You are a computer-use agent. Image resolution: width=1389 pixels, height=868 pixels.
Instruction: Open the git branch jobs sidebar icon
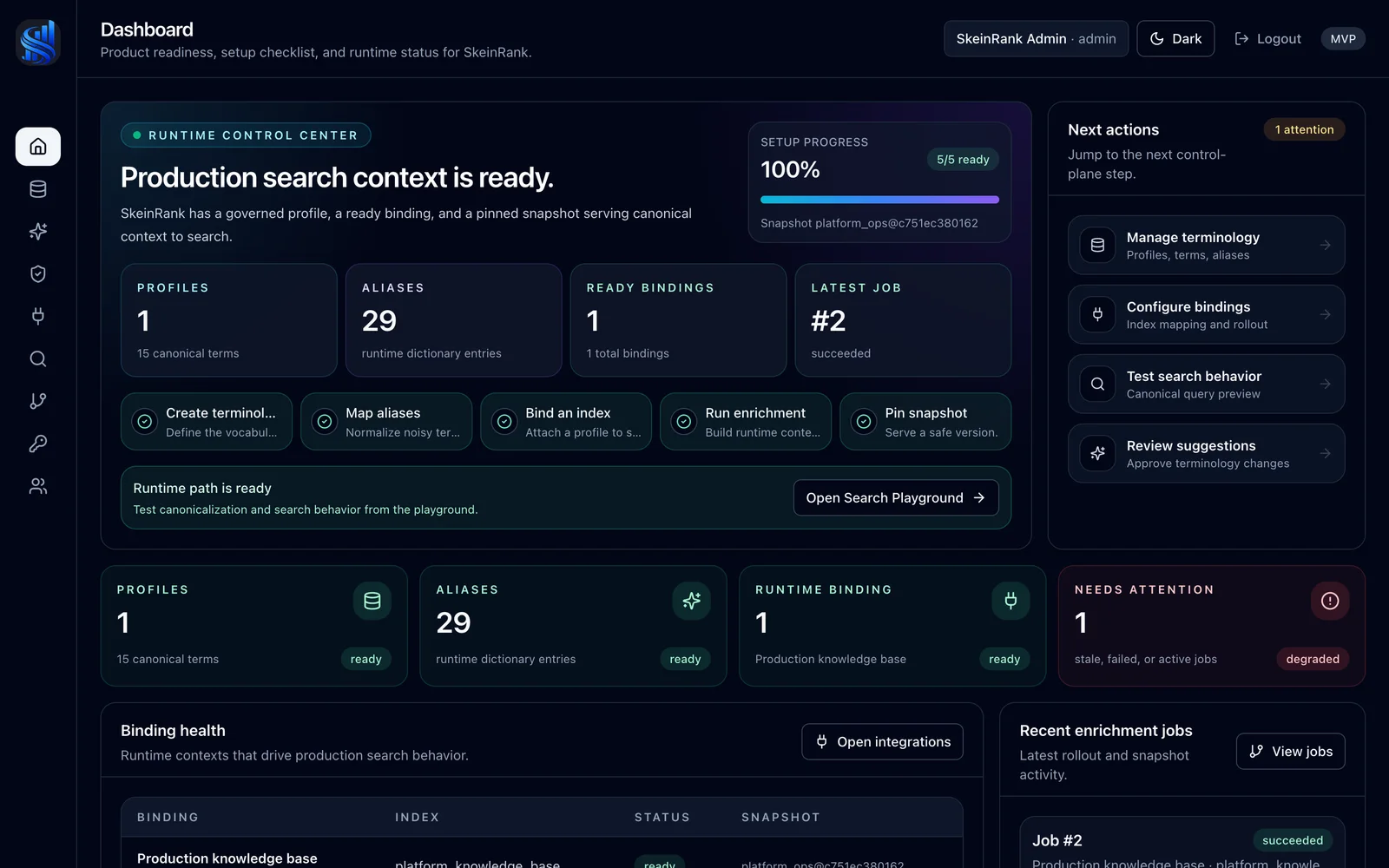pos(38,401)
